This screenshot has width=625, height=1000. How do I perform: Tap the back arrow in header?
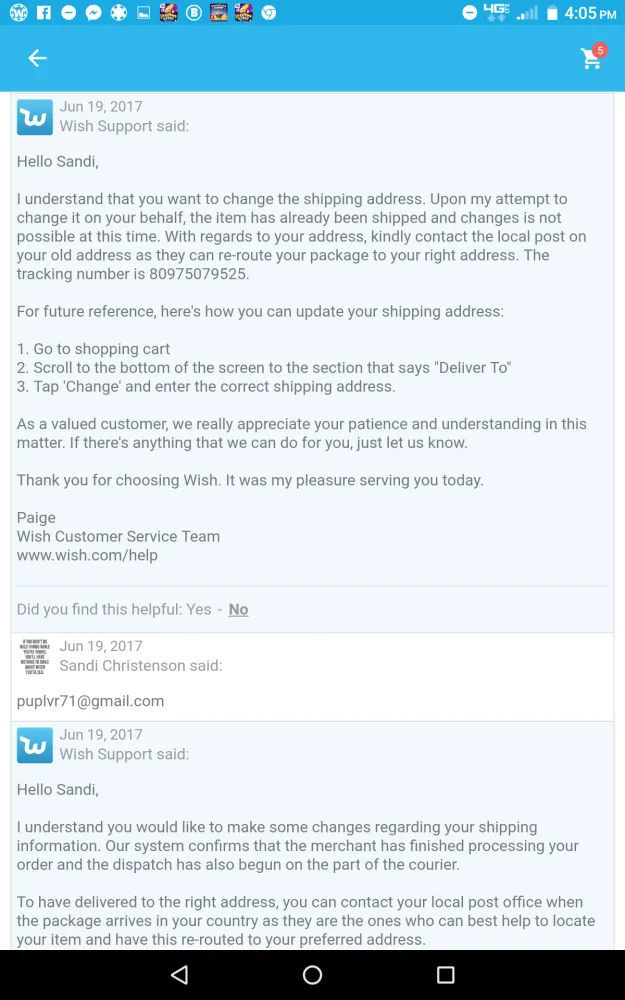[37, 59]
